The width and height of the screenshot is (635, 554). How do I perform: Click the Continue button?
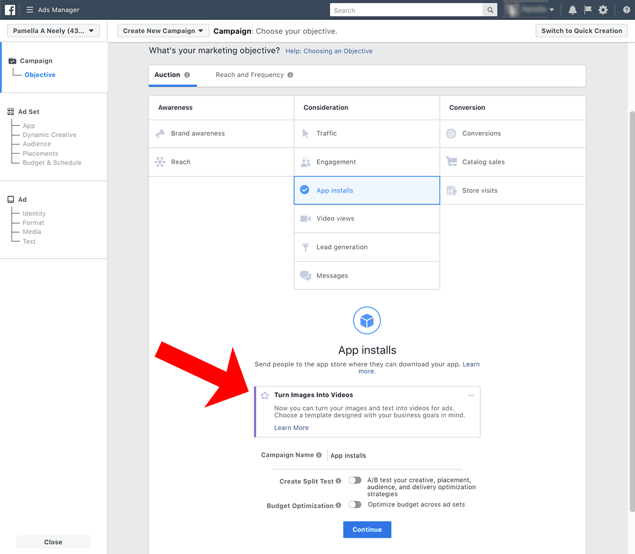367,530
